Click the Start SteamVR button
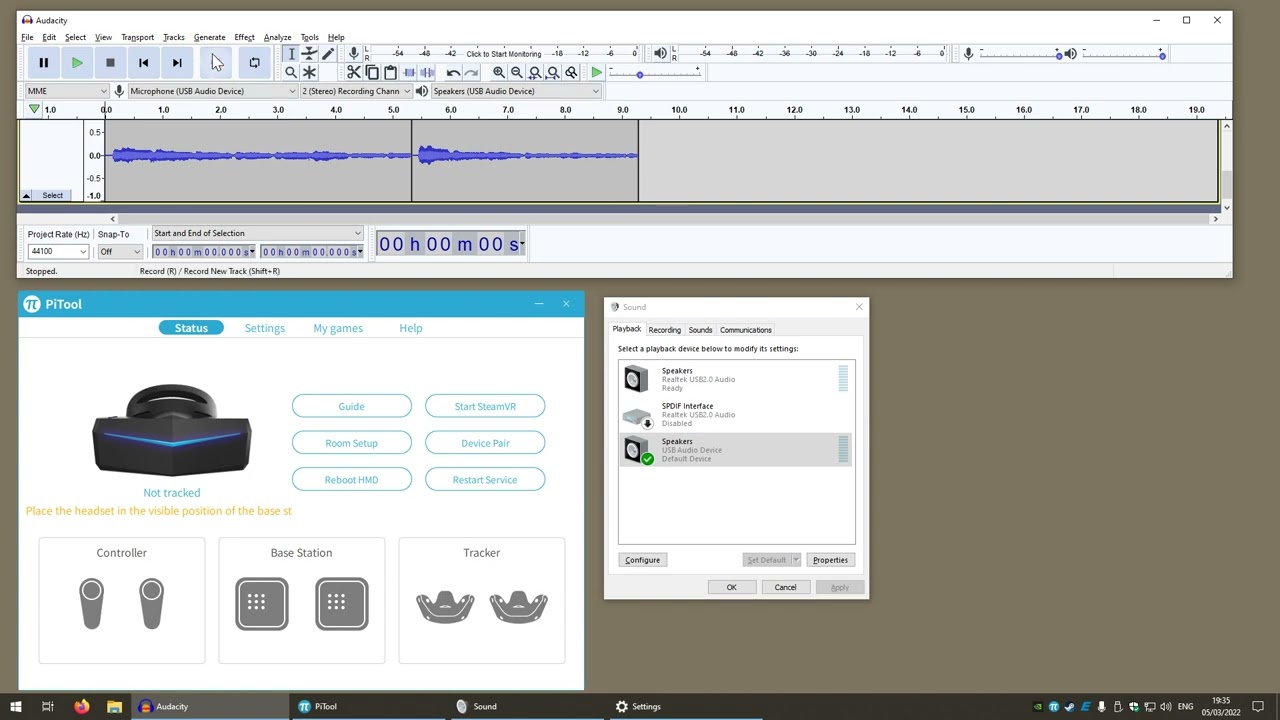This screenshot has width=1280, height=720. (485, 406)
